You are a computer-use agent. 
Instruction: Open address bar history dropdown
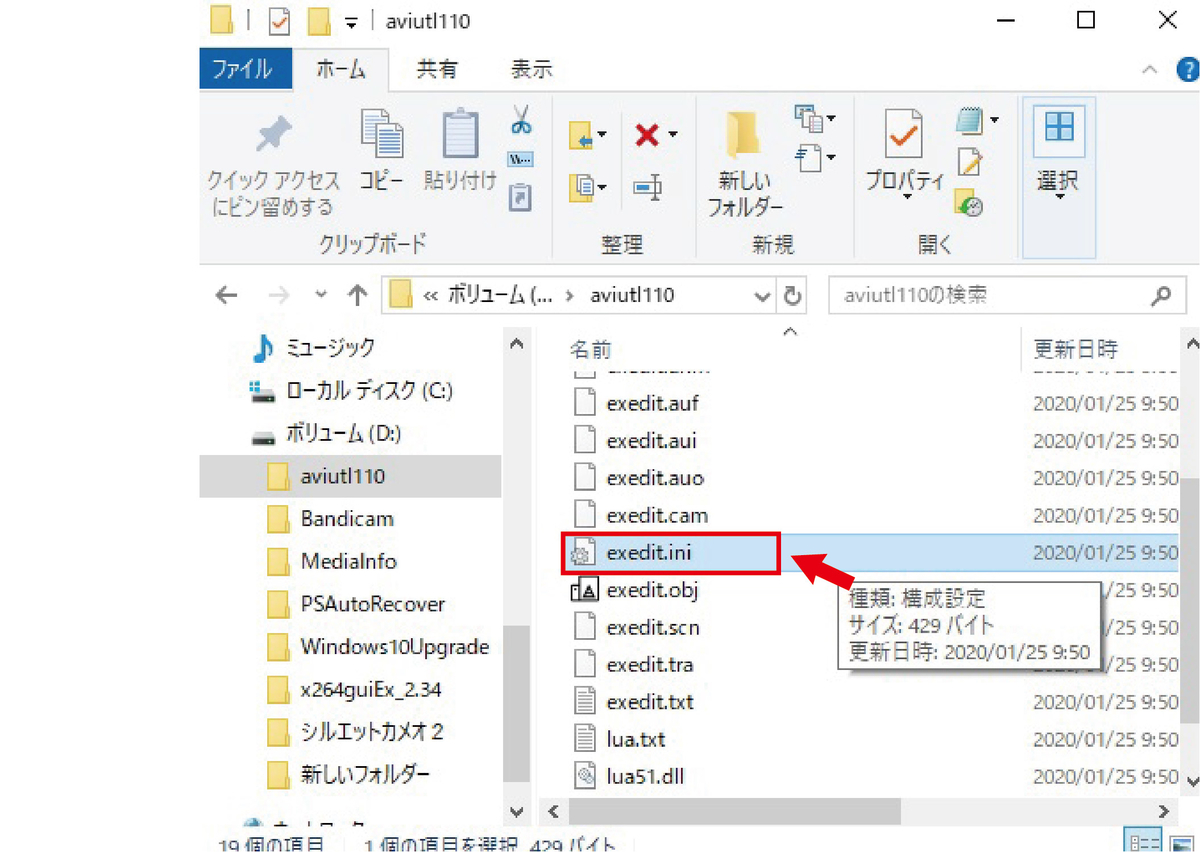click(x=763, y=296)
